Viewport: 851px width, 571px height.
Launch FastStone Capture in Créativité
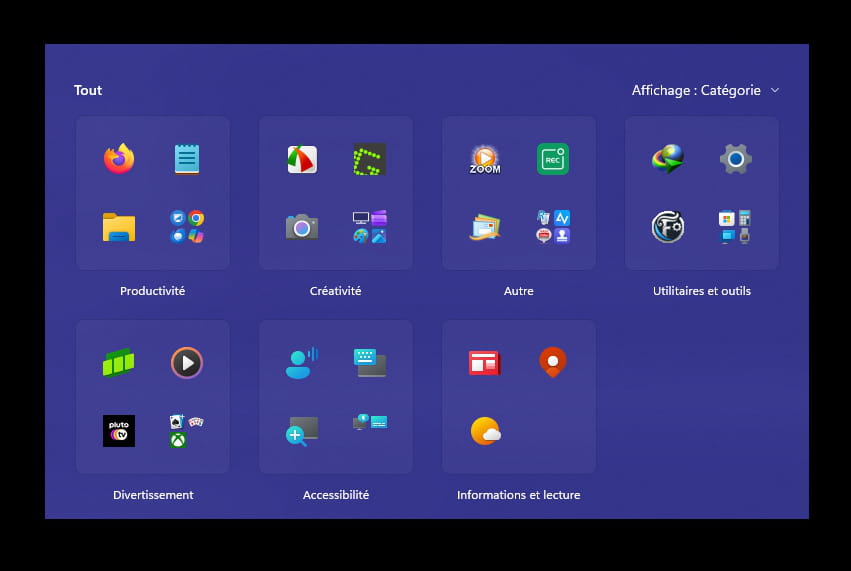click(302, 159)
